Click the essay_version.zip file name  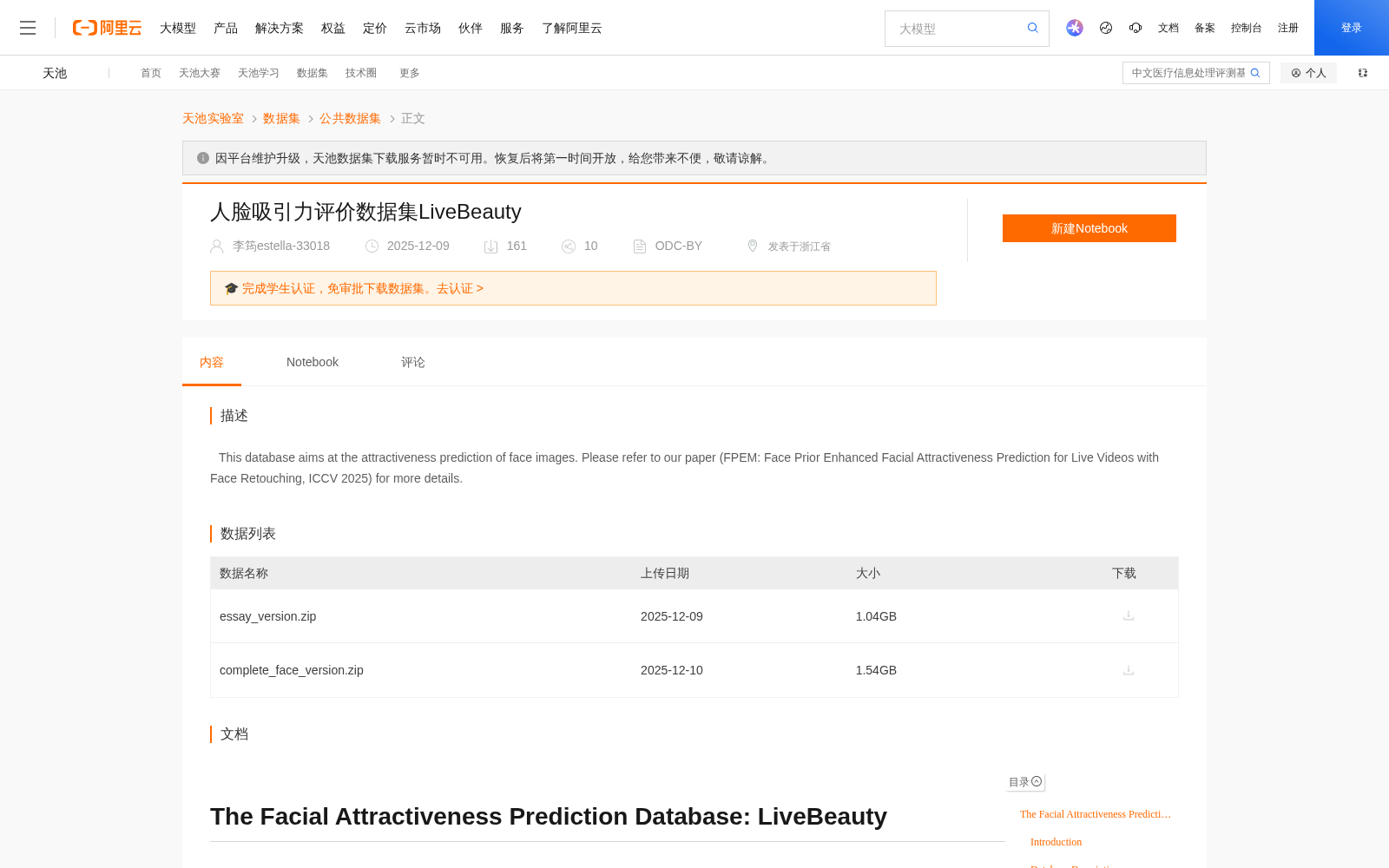[268, 616]
